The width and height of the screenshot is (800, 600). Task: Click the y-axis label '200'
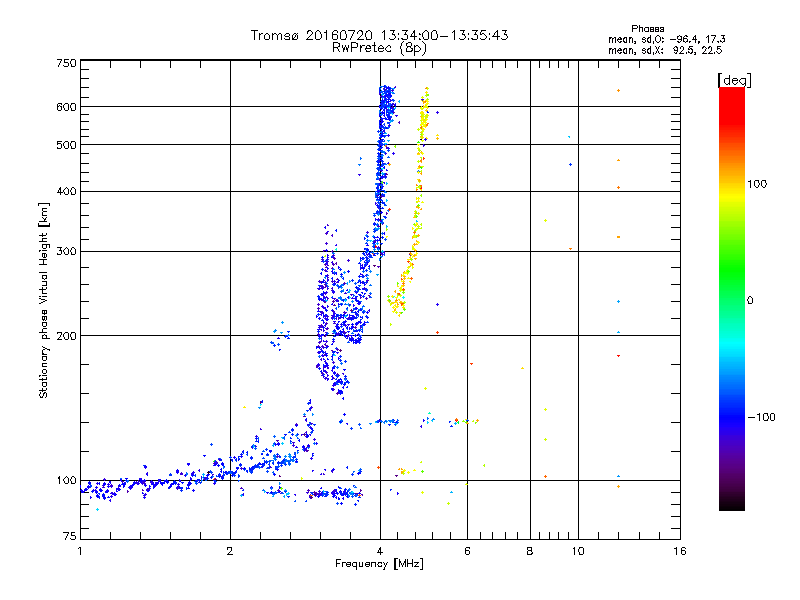(66, 336)
